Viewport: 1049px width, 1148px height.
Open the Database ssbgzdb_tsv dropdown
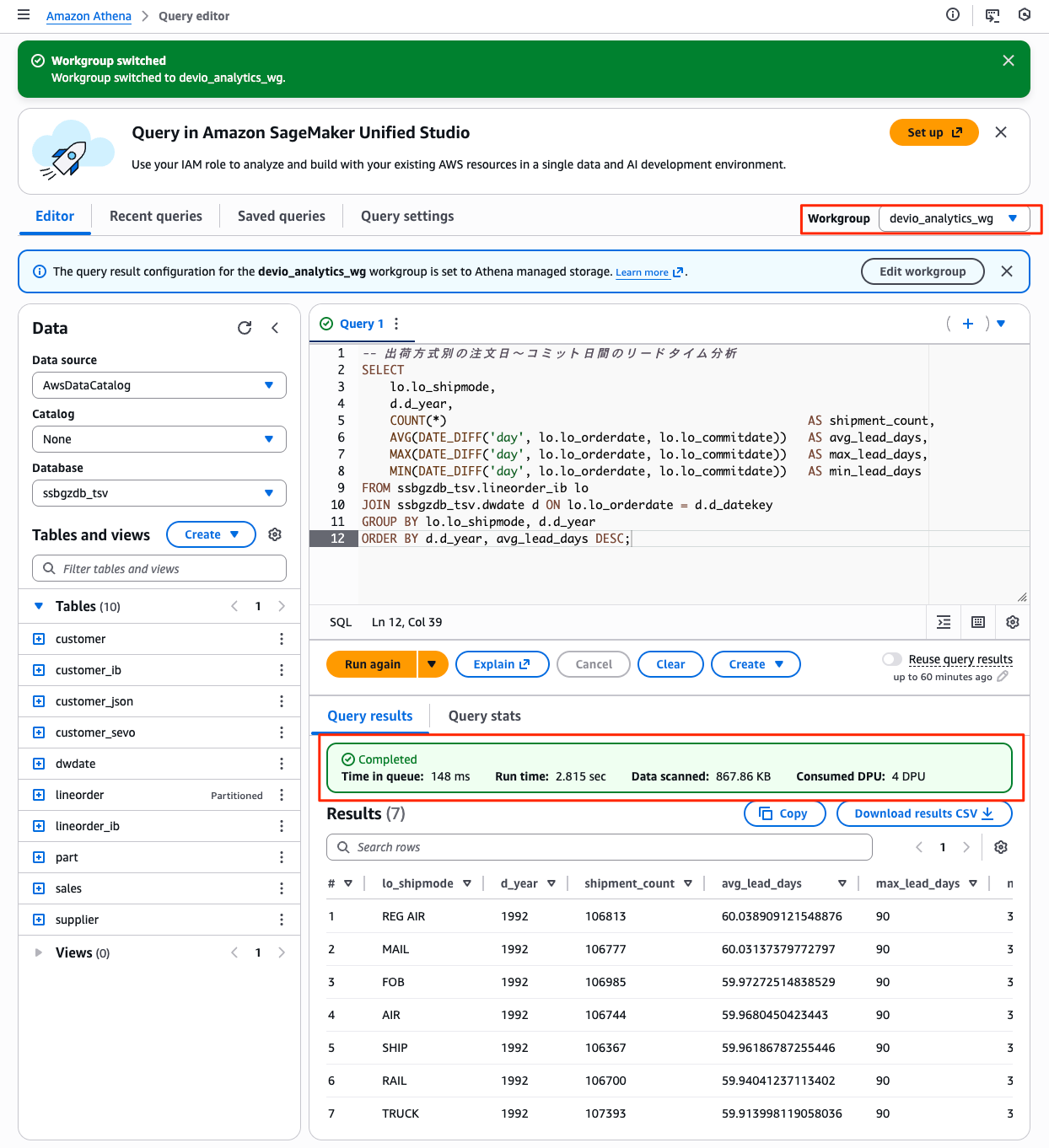[159, 493]
